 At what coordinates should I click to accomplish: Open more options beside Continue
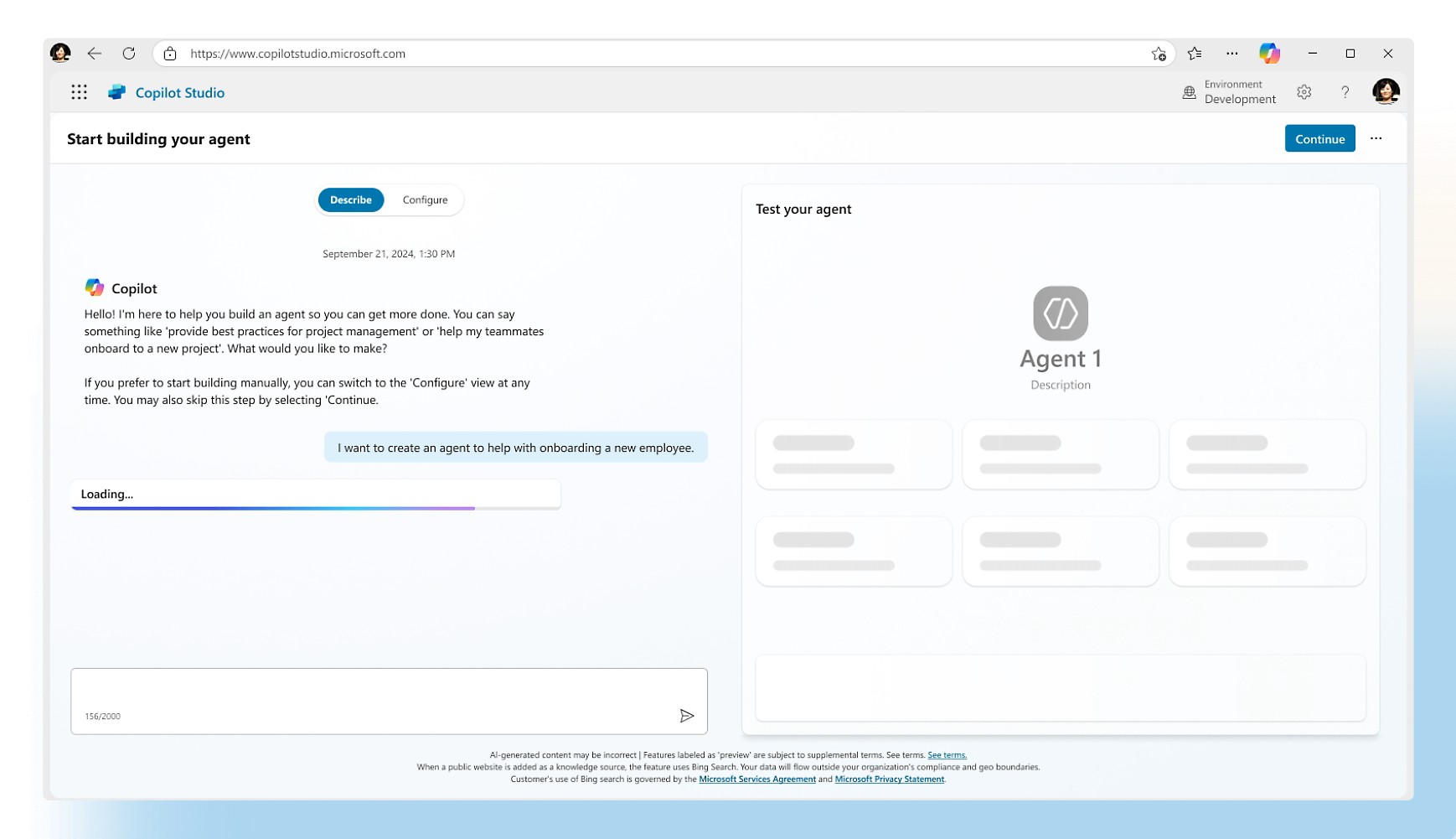1376,139
